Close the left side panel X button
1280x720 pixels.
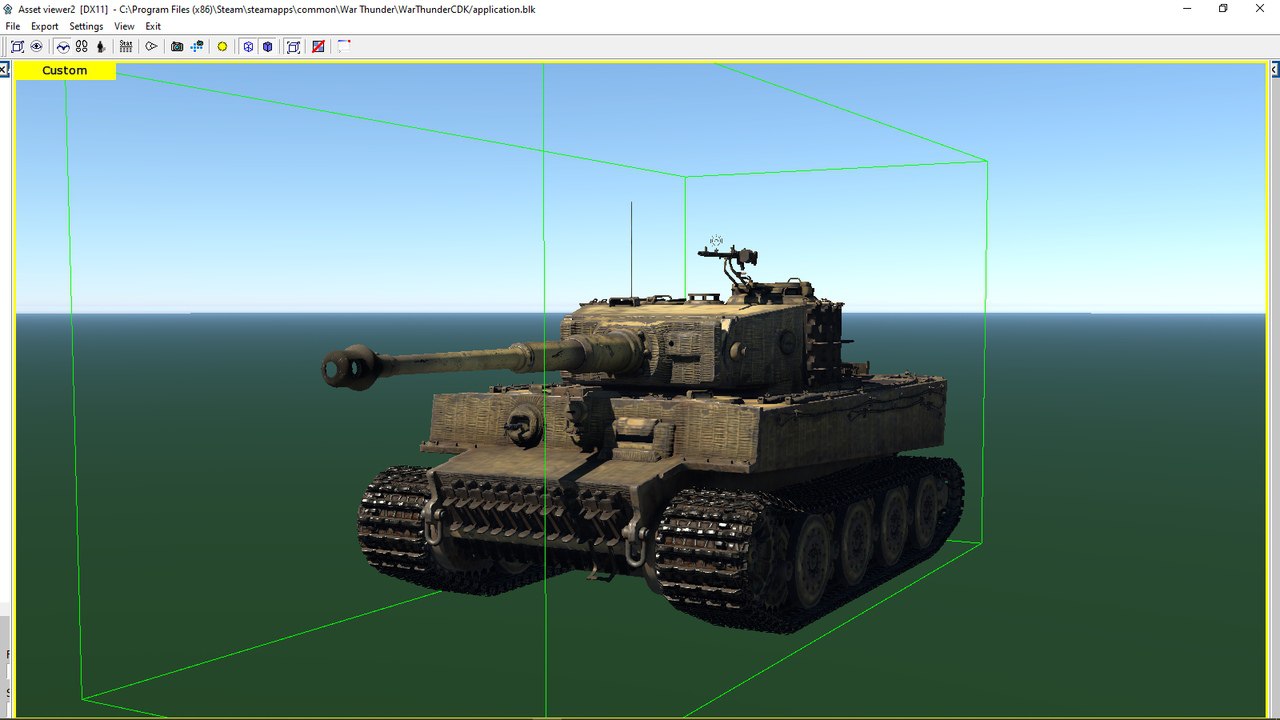[4, 70]
